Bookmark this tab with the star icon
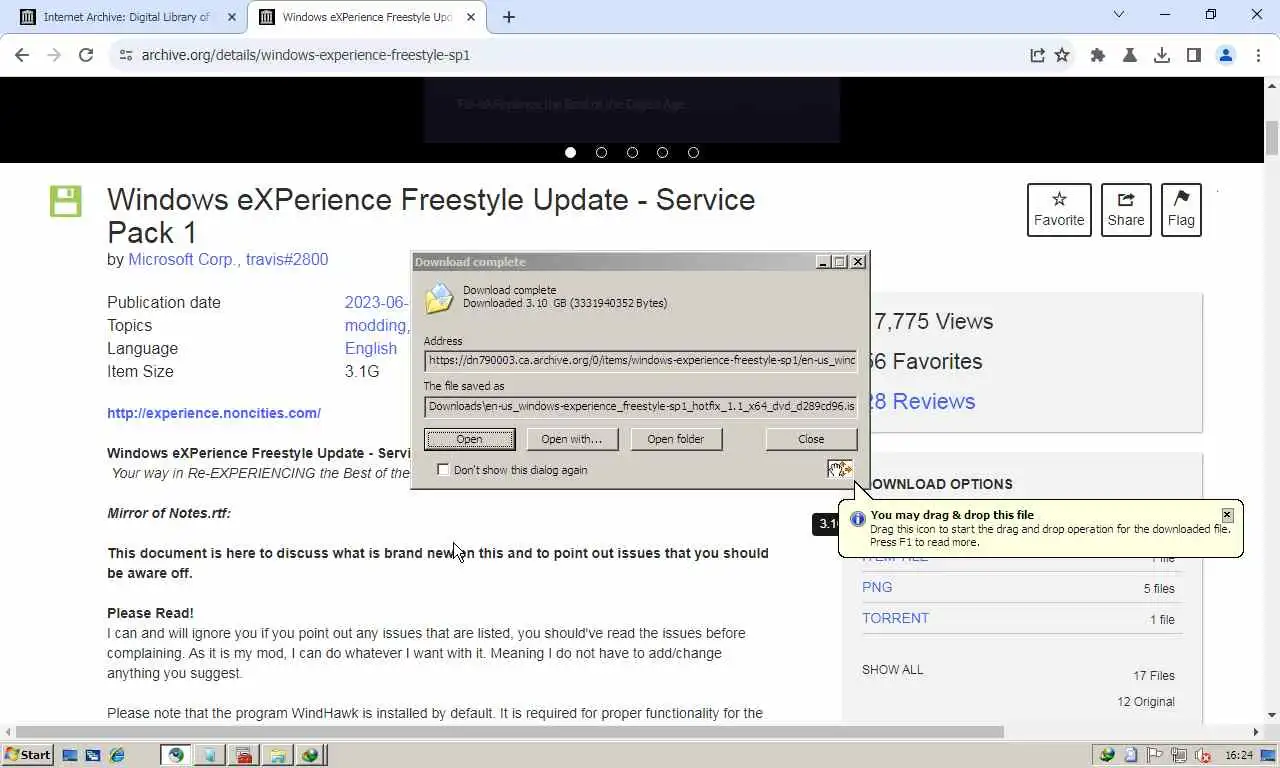1280x768 pixels. 1062,55
